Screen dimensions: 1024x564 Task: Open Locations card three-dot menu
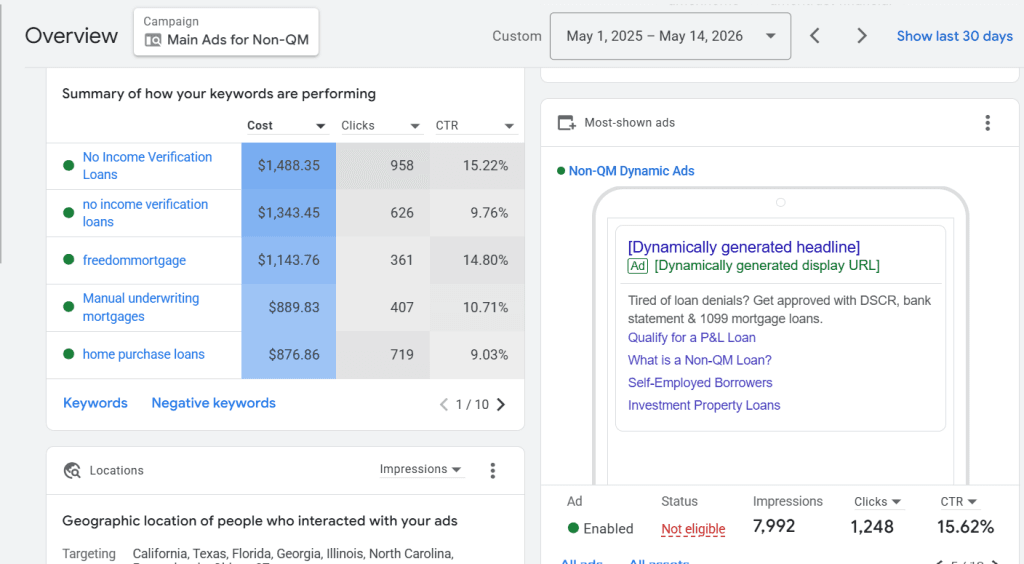pos(492,471)
